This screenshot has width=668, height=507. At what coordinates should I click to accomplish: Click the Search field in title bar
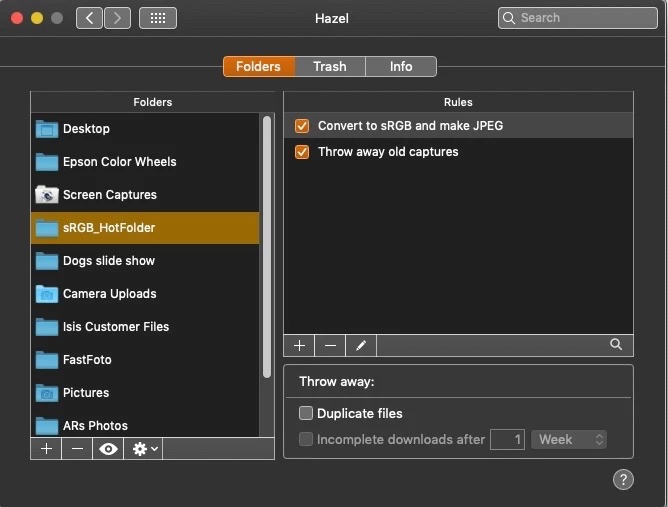point(577,18)
